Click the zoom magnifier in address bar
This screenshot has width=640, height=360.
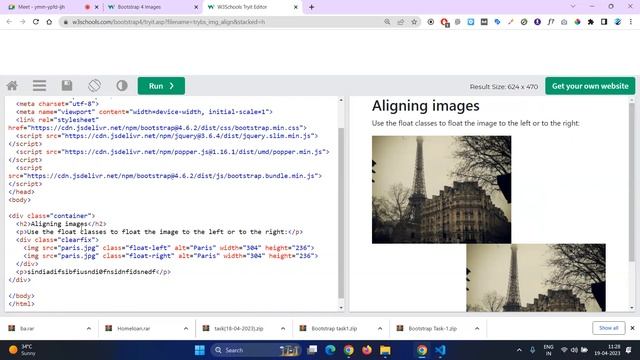[x=387, y=22]
